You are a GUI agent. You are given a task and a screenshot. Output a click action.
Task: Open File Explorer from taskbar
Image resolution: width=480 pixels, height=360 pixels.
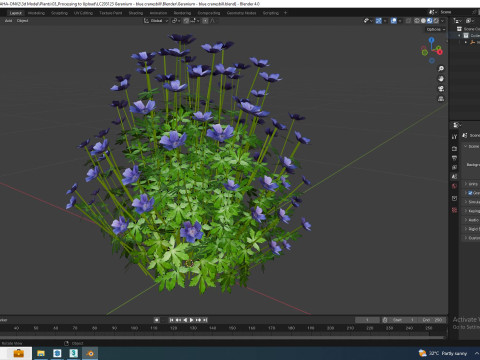[41, 353]
